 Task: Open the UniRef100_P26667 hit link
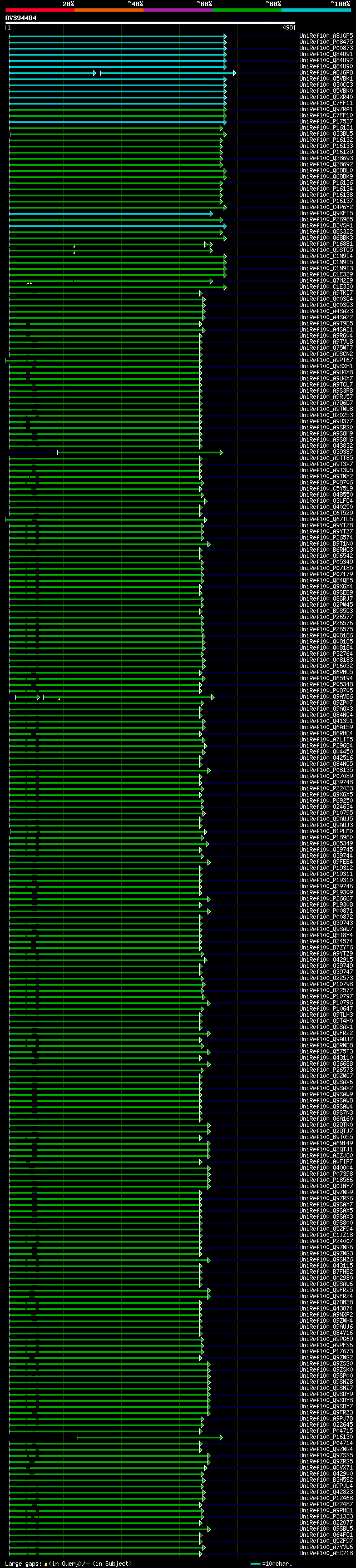point(326,898)
